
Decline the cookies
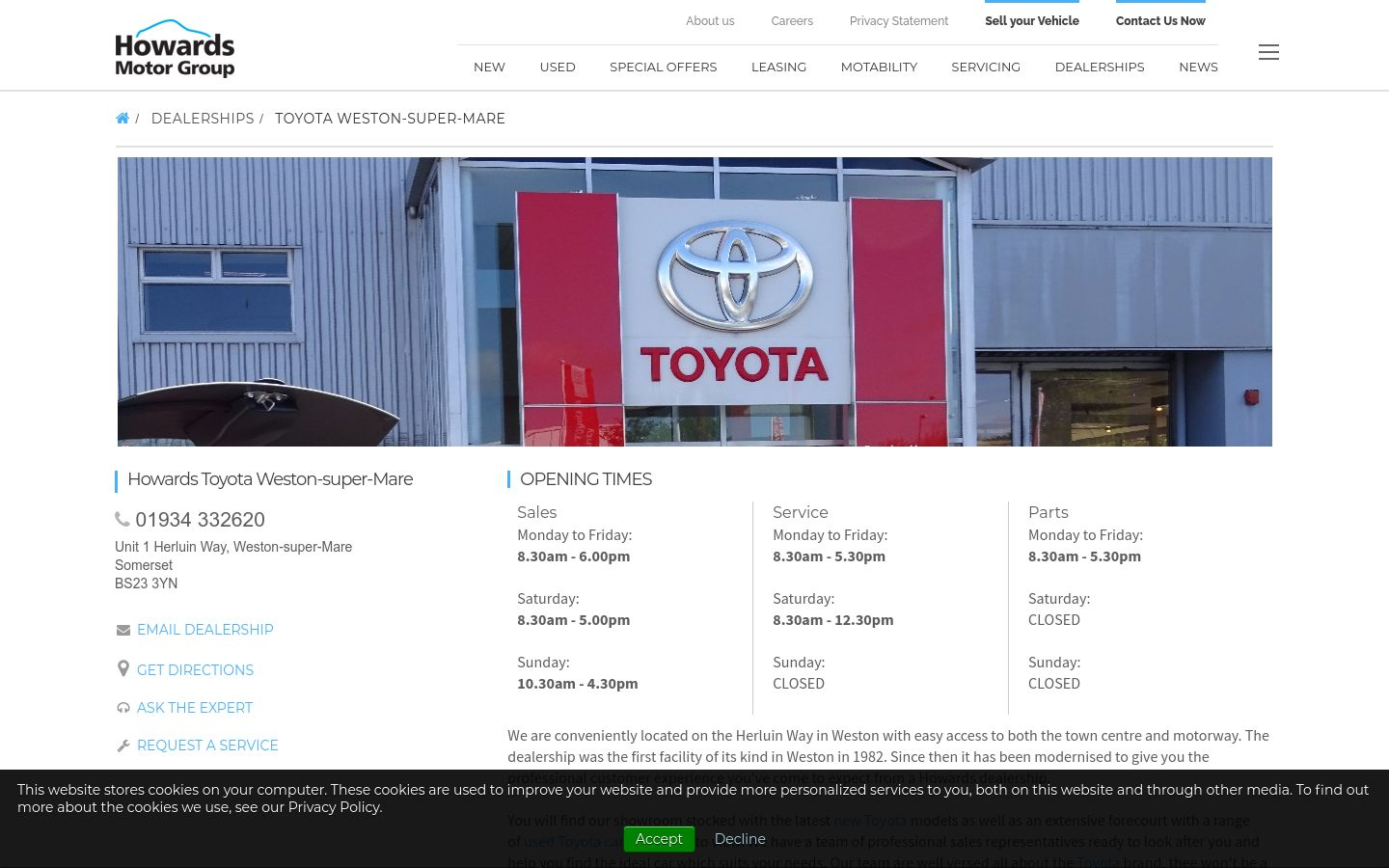[740, 839]
